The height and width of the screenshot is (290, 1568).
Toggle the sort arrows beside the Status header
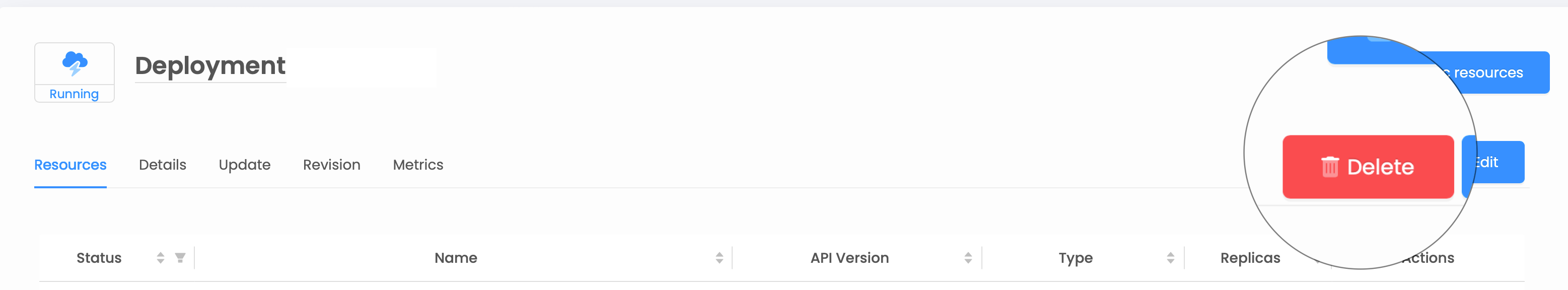tap(160, 258)
